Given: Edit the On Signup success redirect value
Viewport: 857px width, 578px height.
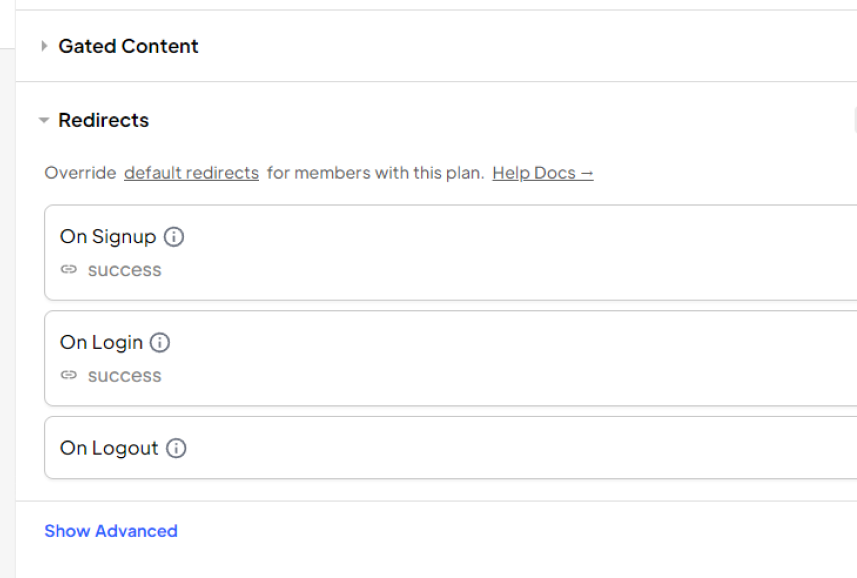Looking at the screenshot, I should [125, 270].
